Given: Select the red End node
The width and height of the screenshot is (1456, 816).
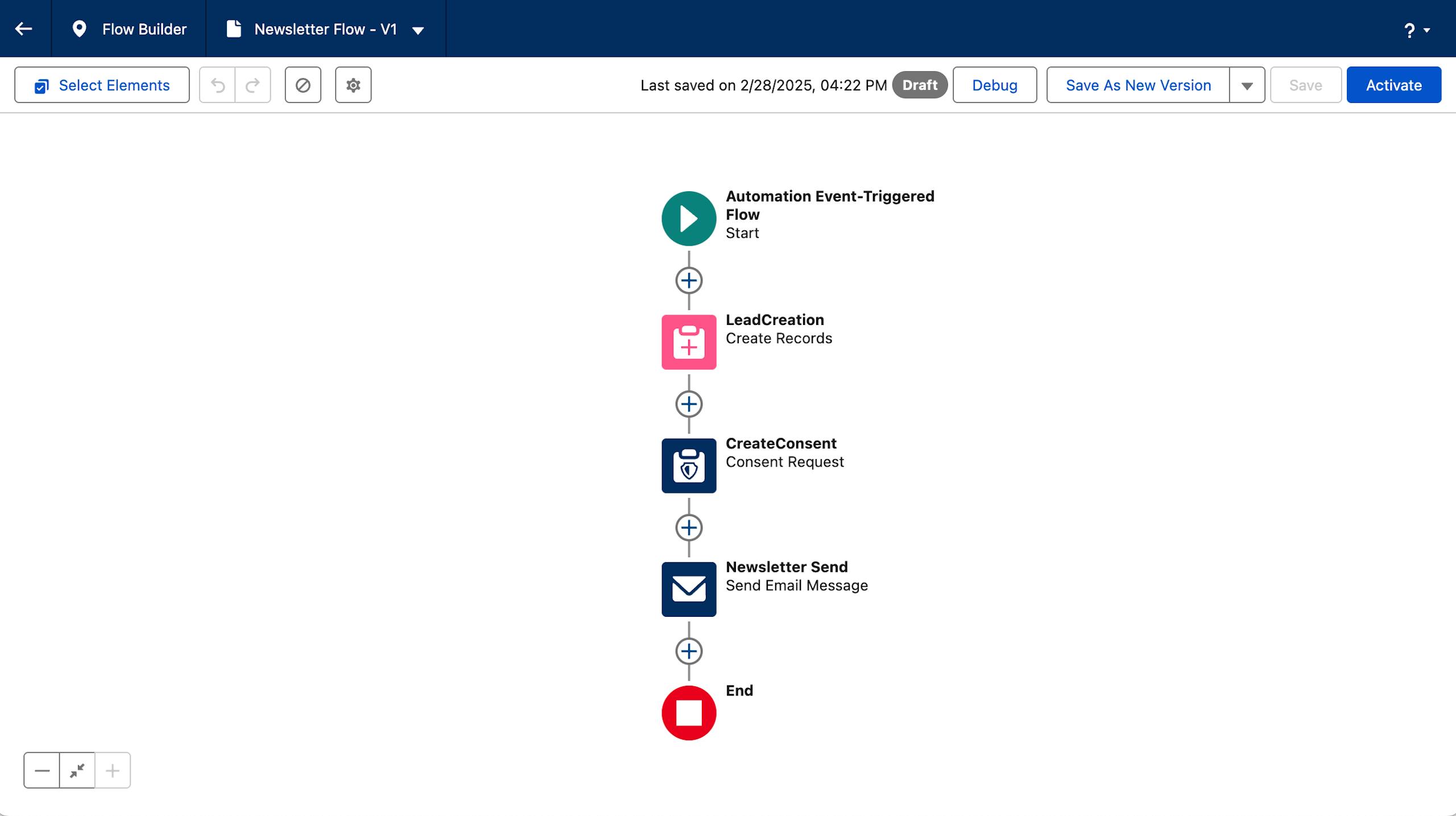Looking at the screenshot, I should (x=689, y=712).
